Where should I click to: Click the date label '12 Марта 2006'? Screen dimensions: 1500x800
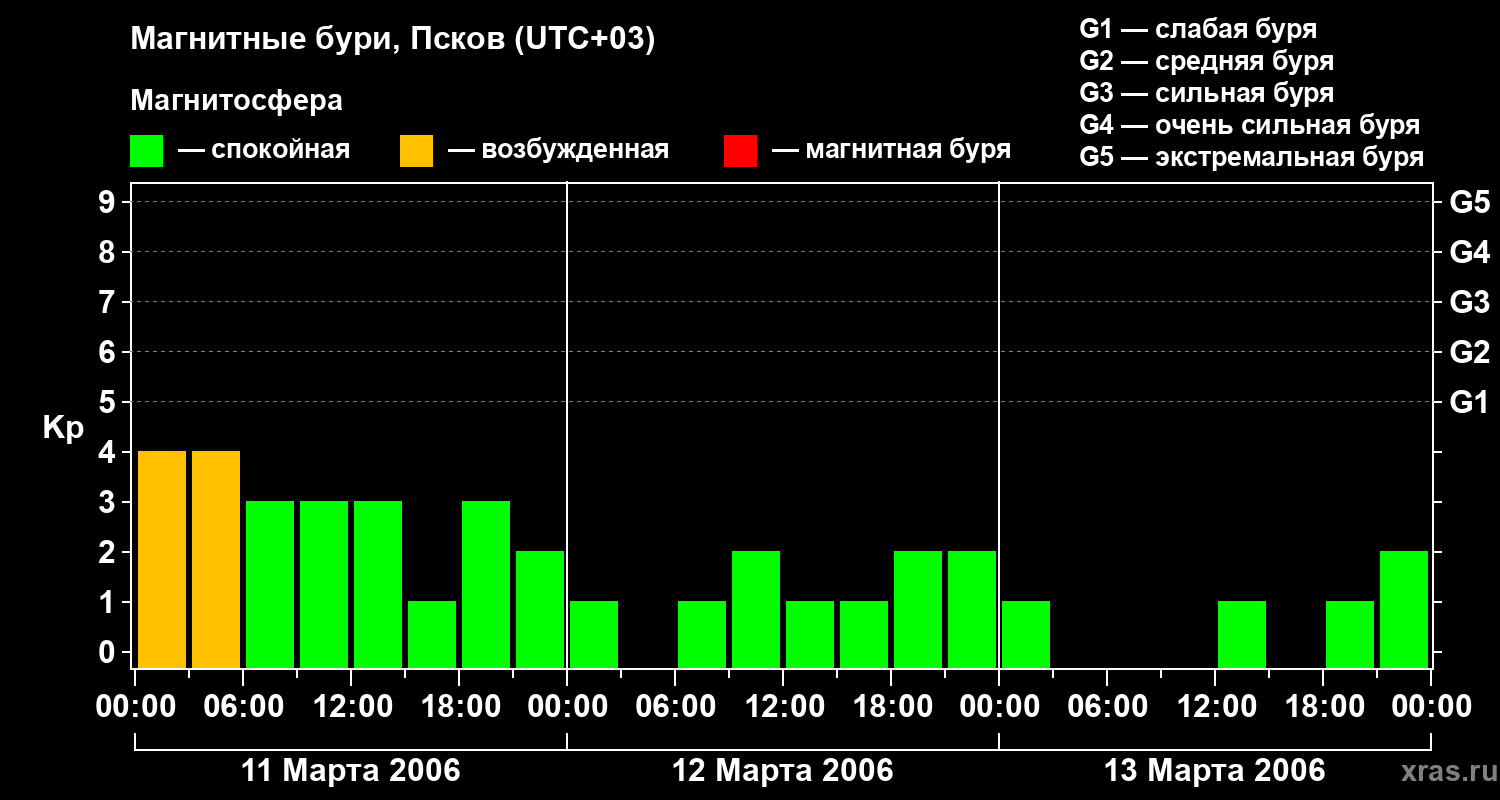(783, 771)
